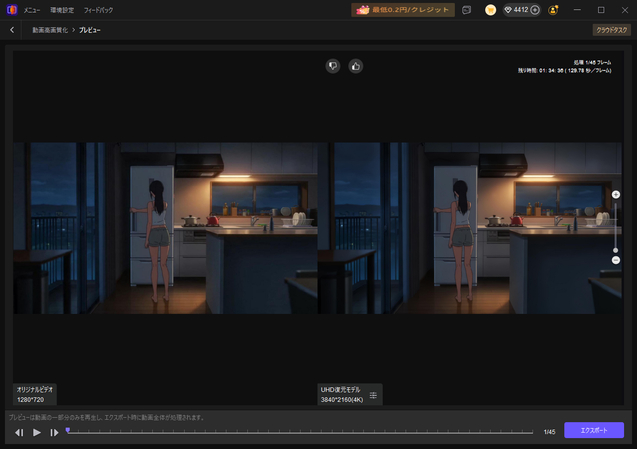Click the thumbs down rating icon

[333, 66]
